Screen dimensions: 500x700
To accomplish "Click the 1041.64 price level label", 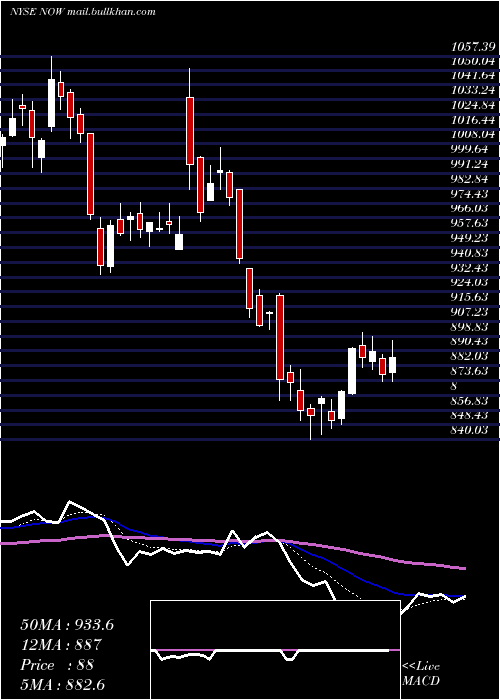I will (473, 75).
